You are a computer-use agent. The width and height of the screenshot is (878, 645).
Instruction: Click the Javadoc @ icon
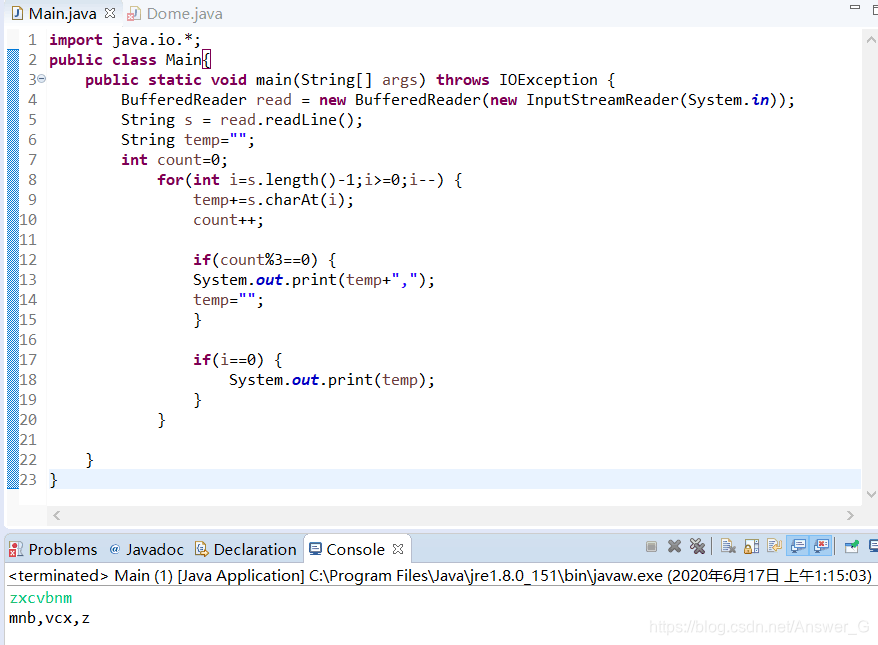coord(115,549)
